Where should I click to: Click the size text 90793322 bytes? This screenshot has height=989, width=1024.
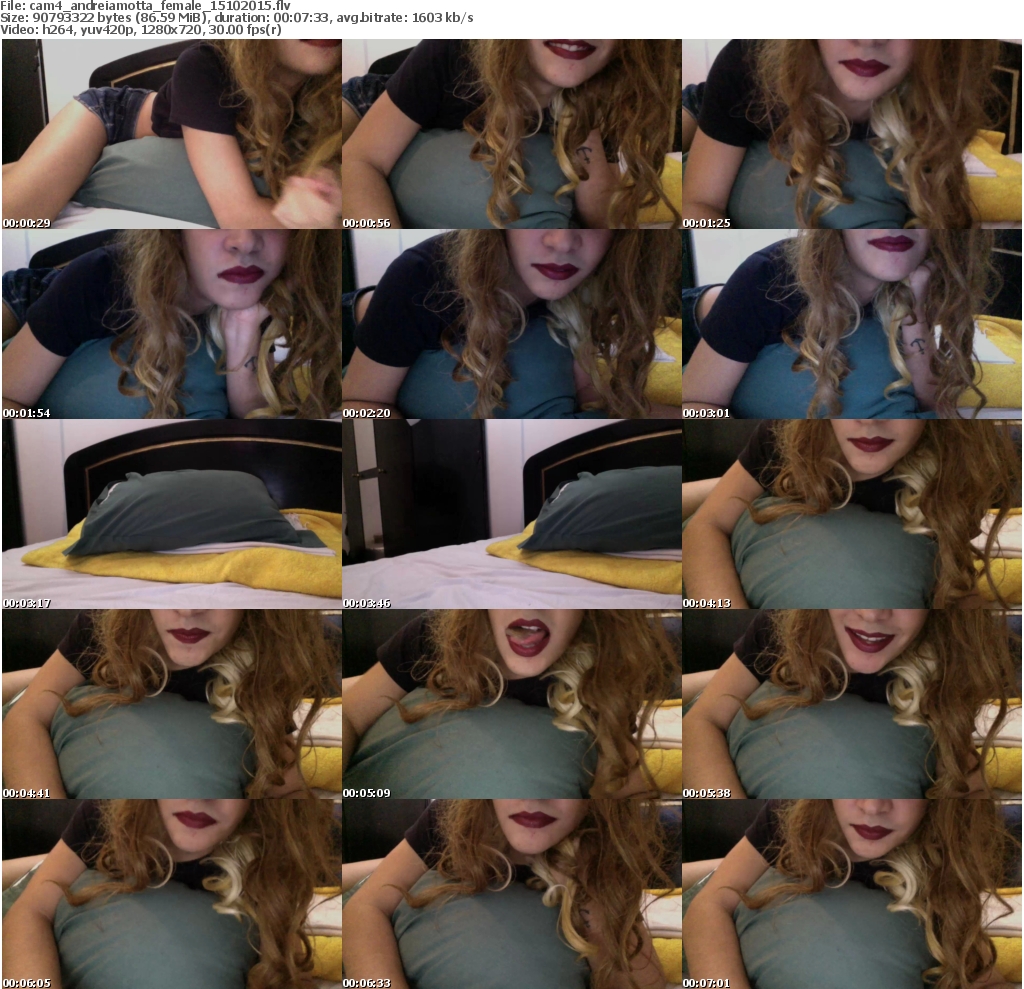[x=82, y=18]
